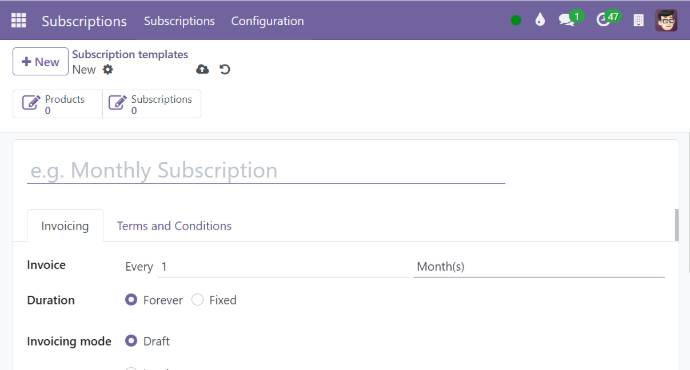
Task: Click the 'Invoice' field label
Action: pos(46,265)
